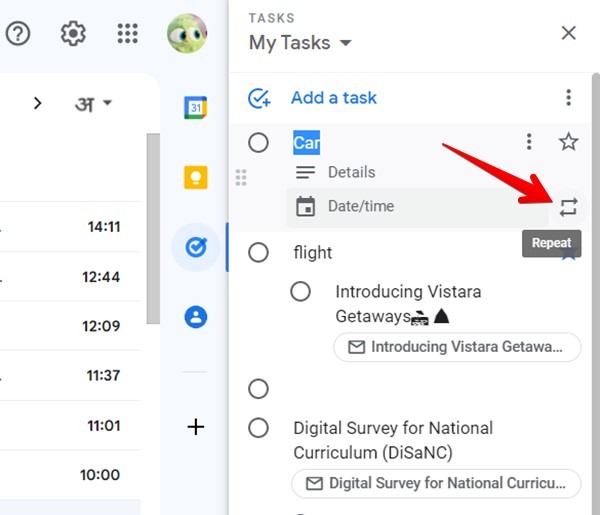Check the empty untitled task circle
This screenshot has height=515, width=600.
(x=258, y=389)
